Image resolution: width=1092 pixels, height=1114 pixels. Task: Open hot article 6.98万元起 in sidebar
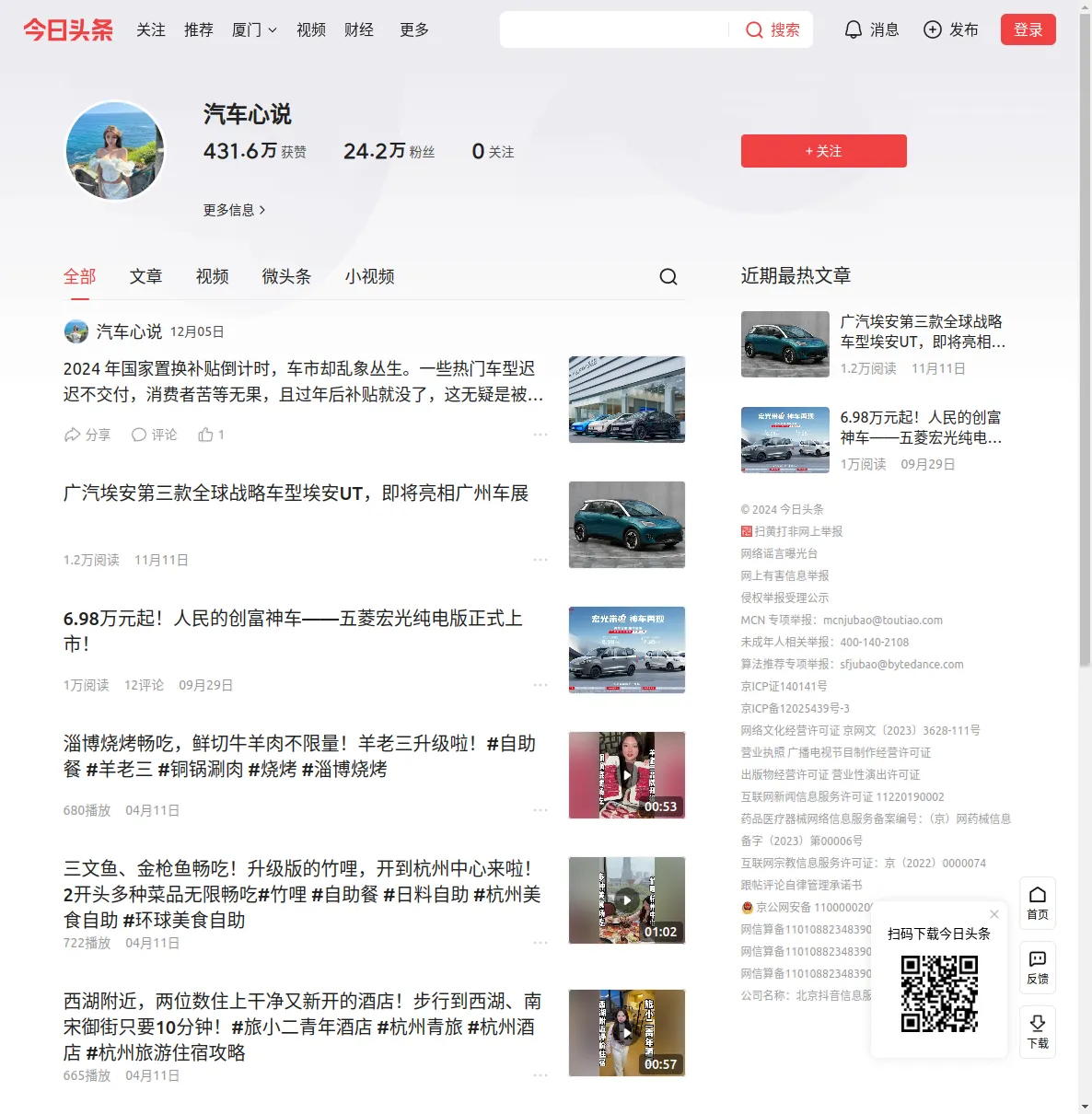[x=921, y=427]
